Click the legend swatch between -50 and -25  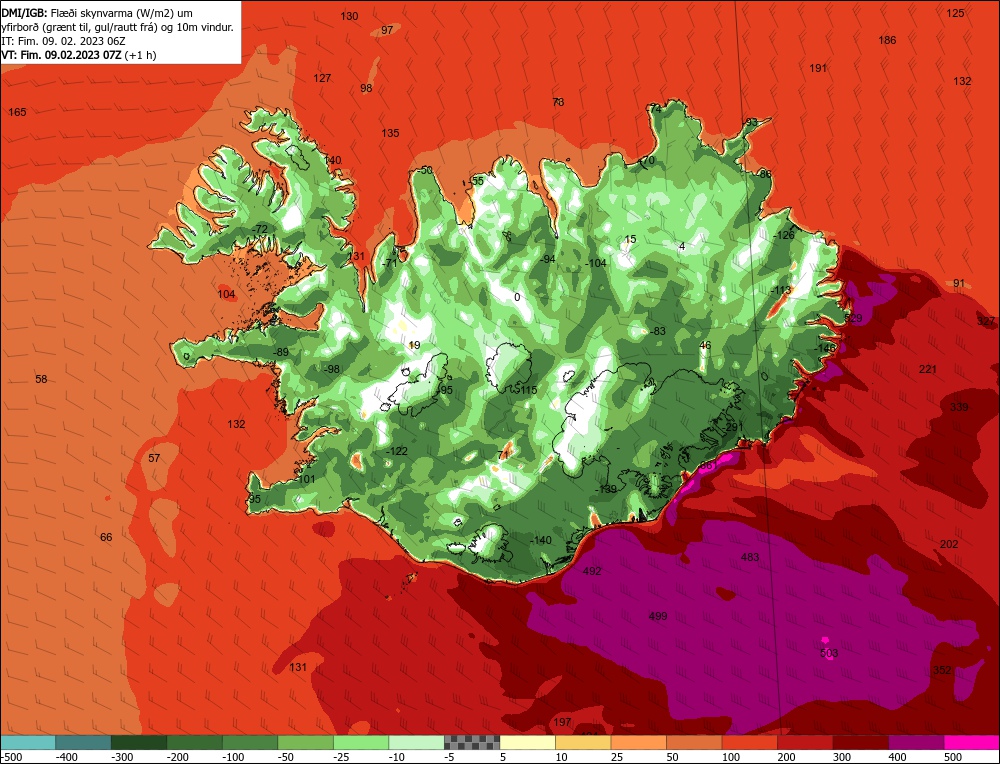(x=305, y=742)
